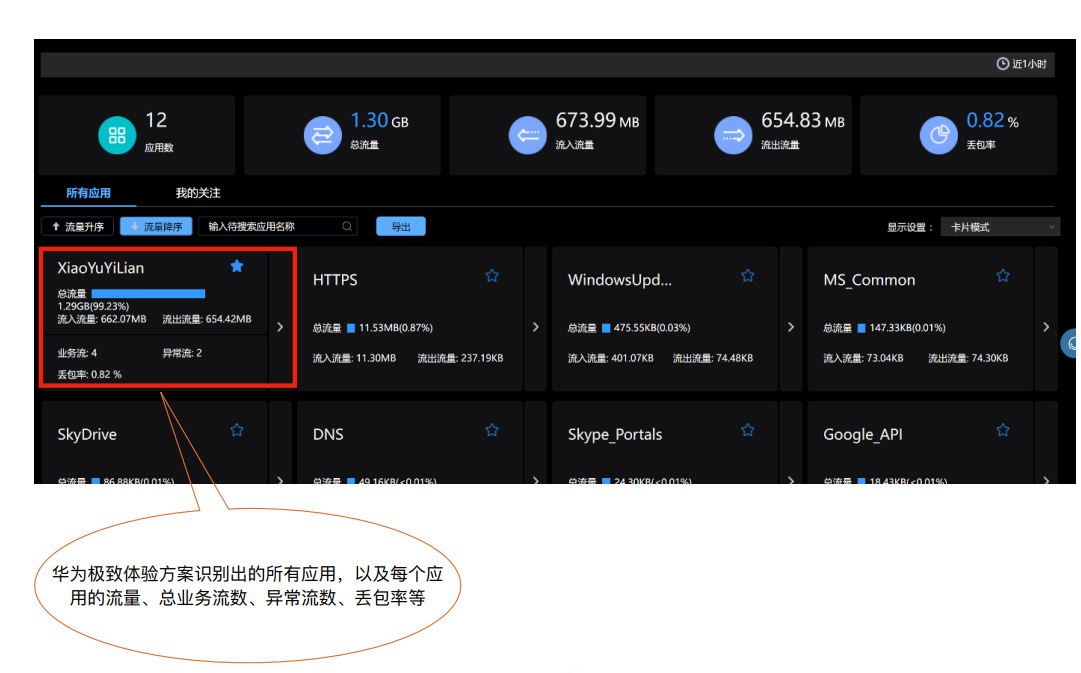Open the WindowsUpd... application name

pyautogui.click(x=619, y=279)
